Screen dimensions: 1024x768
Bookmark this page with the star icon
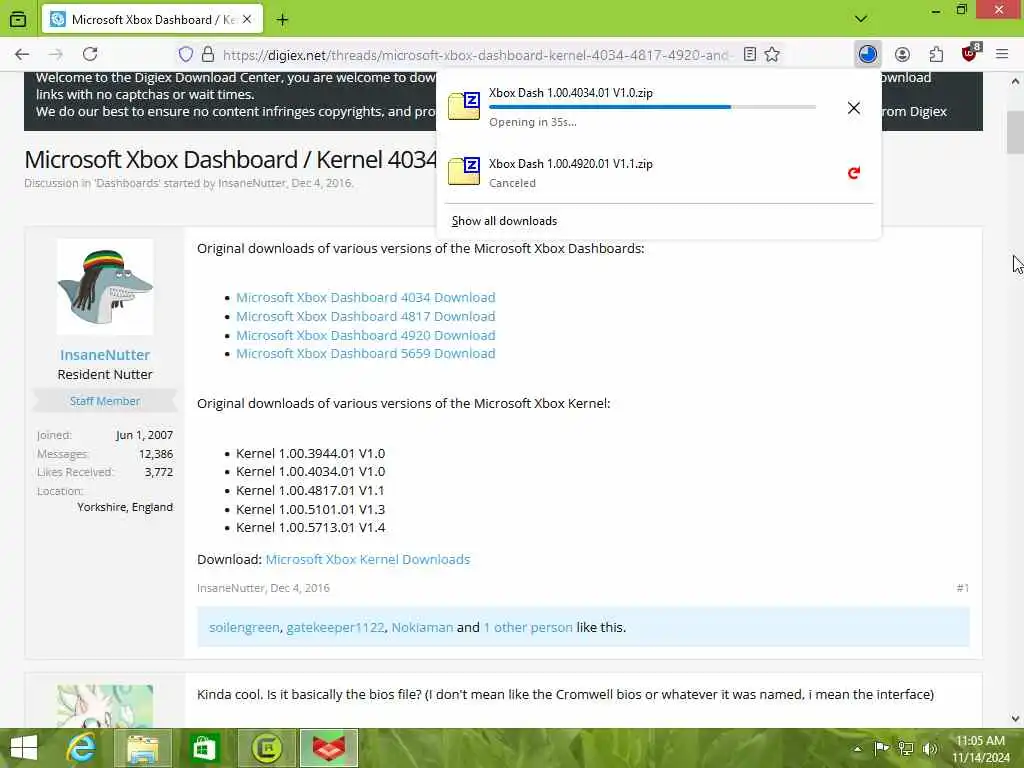pyautogui.click(x=772, y=55)
